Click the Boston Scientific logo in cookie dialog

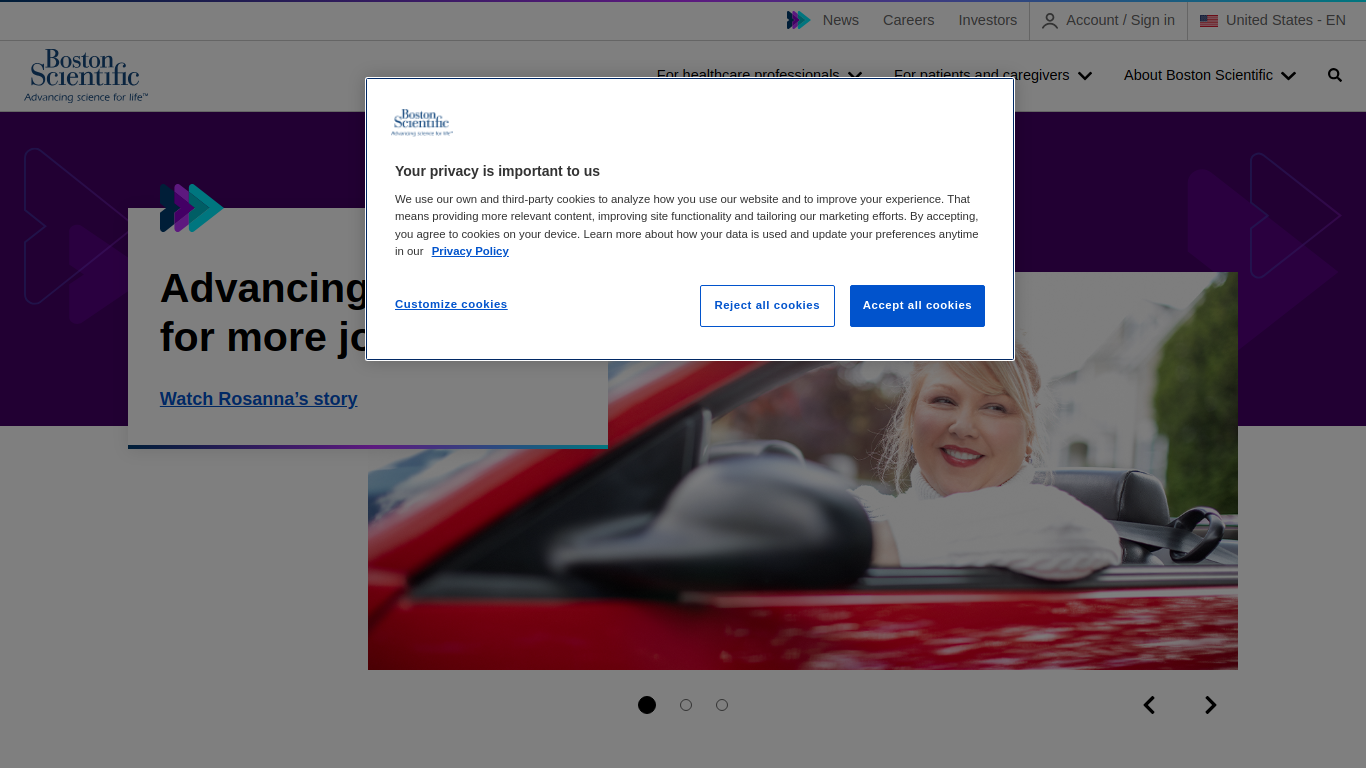[422, 122]
